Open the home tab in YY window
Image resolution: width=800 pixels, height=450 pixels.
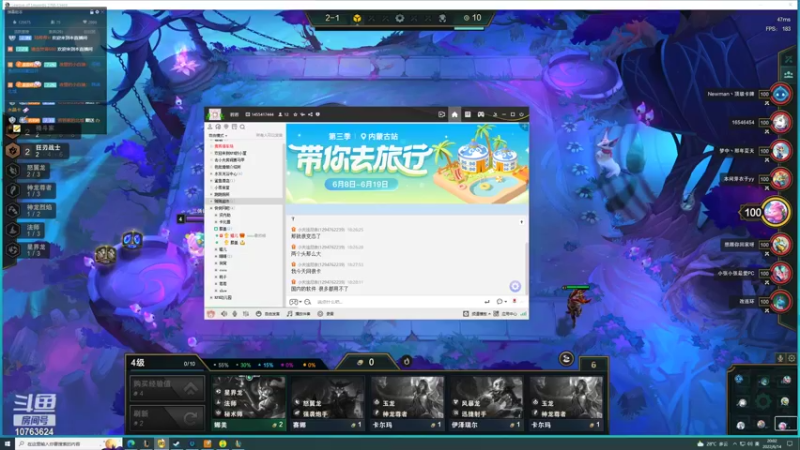tap(454, 114)
